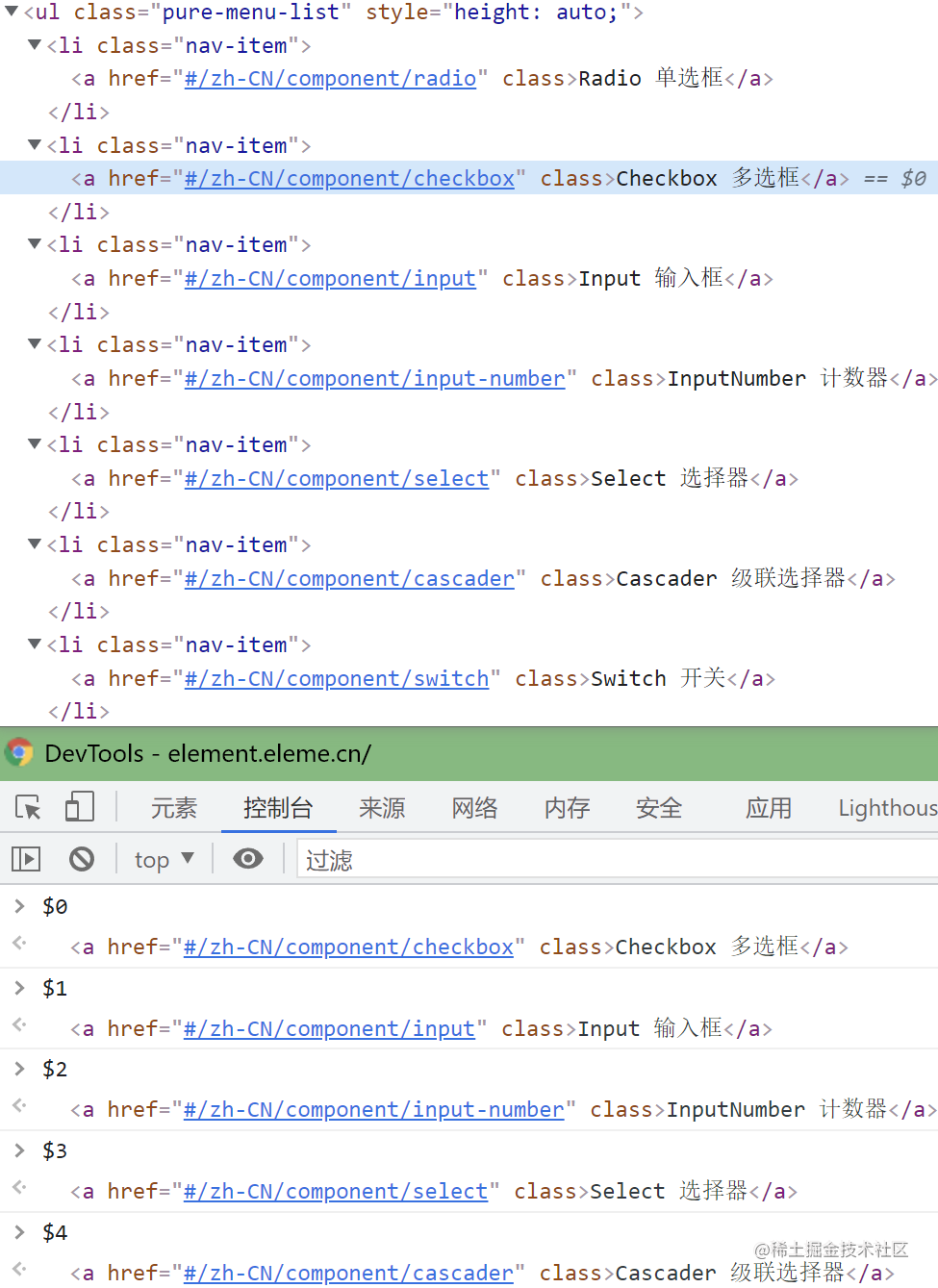Image resolution: width=938 pixels, height=1288 pixels.
Task: Collapse the li node containing InputNumber link
Action: 35,344
